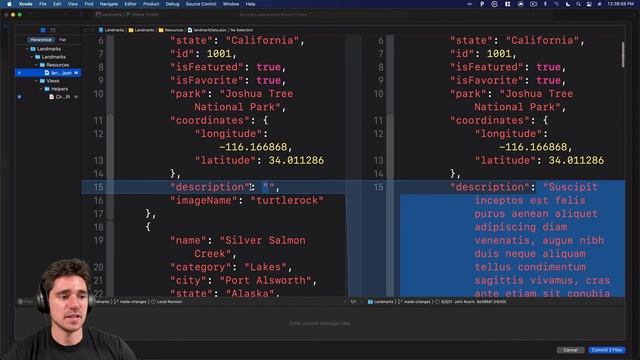Select the folder view icon beside it
The height and width of the screenshot is (360, 640).
[x=53, y=30]
